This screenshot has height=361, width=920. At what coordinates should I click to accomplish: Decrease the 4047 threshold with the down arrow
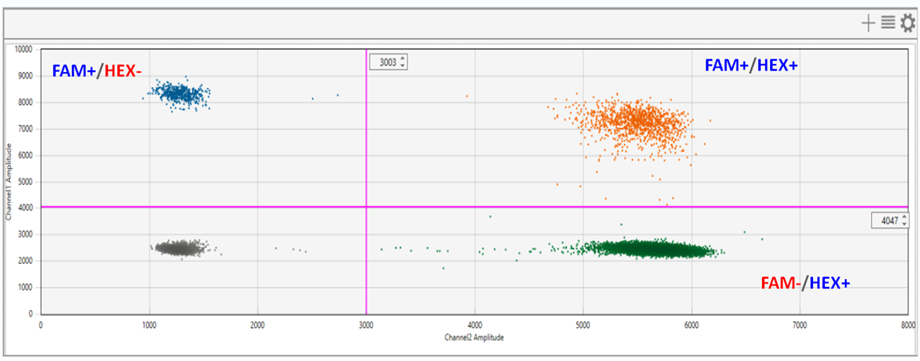(x=905, y=224)
